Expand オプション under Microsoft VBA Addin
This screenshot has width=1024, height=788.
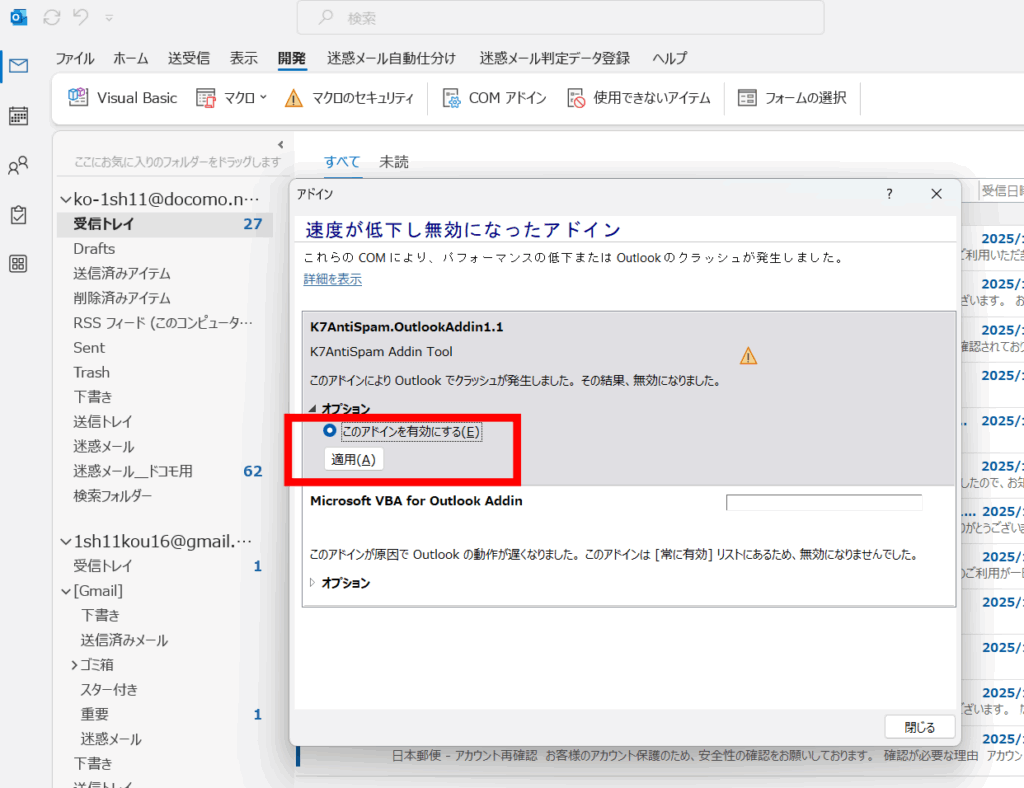point(311,583)
